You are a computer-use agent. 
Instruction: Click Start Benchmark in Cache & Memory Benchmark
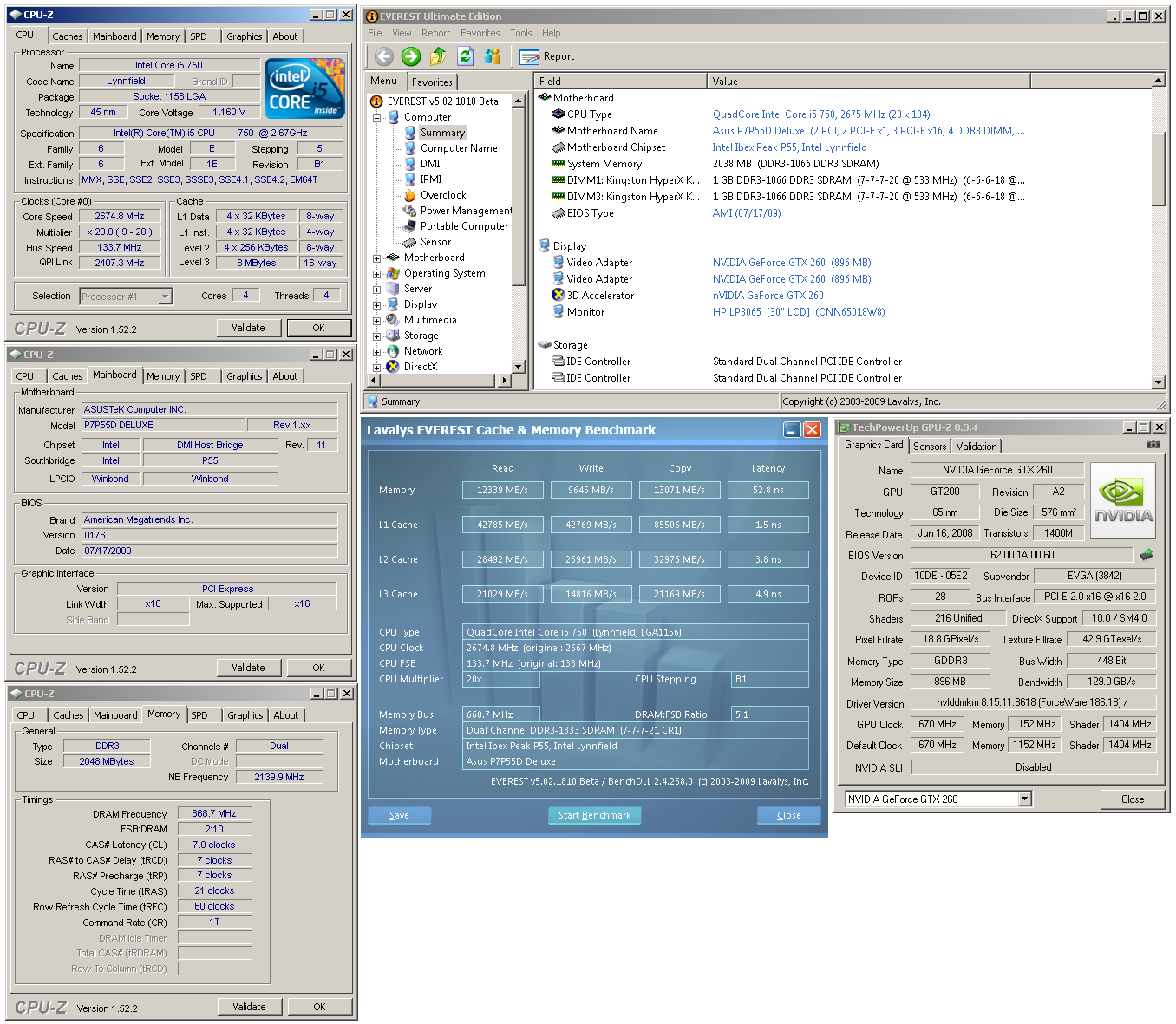(594, 815)
